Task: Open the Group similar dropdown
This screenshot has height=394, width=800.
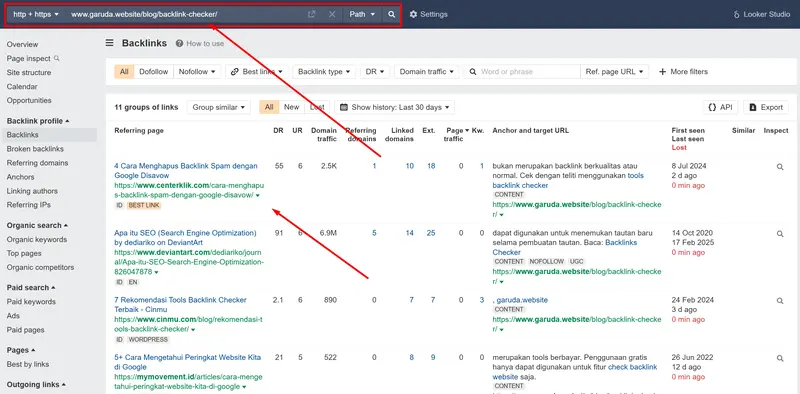Action: [218, 107]
